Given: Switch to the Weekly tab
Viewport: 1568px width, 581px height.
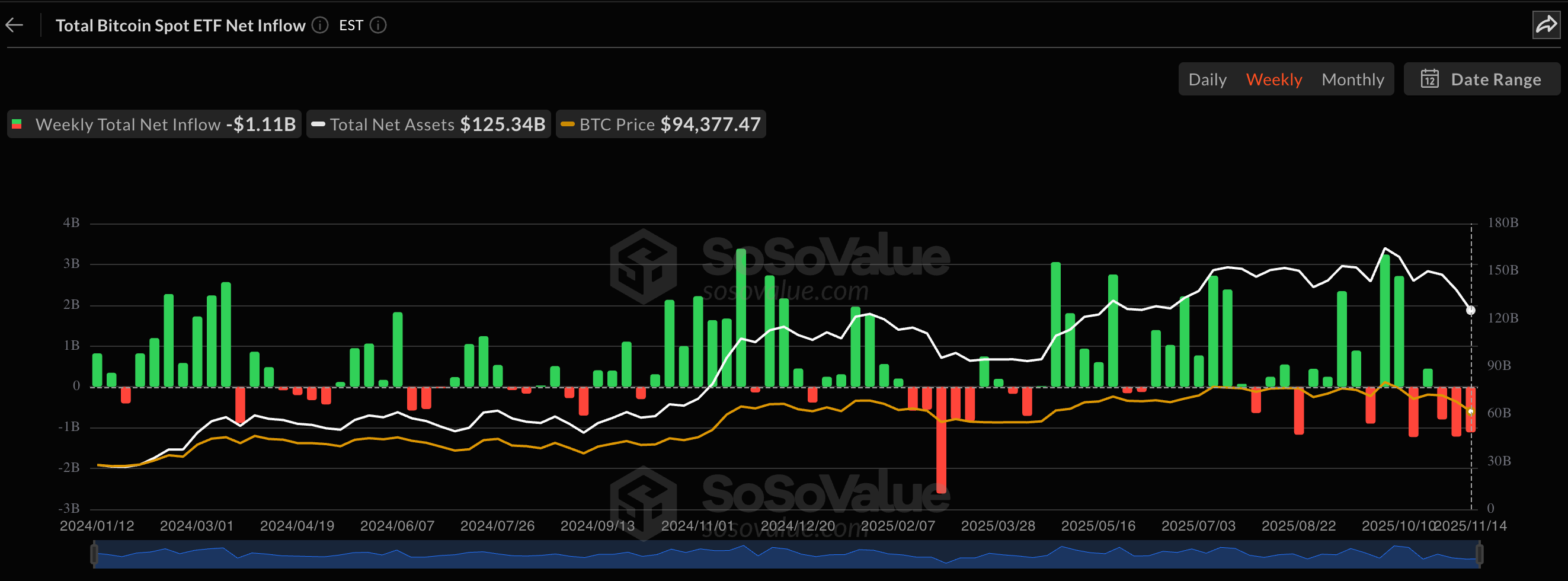Looking at the screenshot, I should pos(1275,79).
